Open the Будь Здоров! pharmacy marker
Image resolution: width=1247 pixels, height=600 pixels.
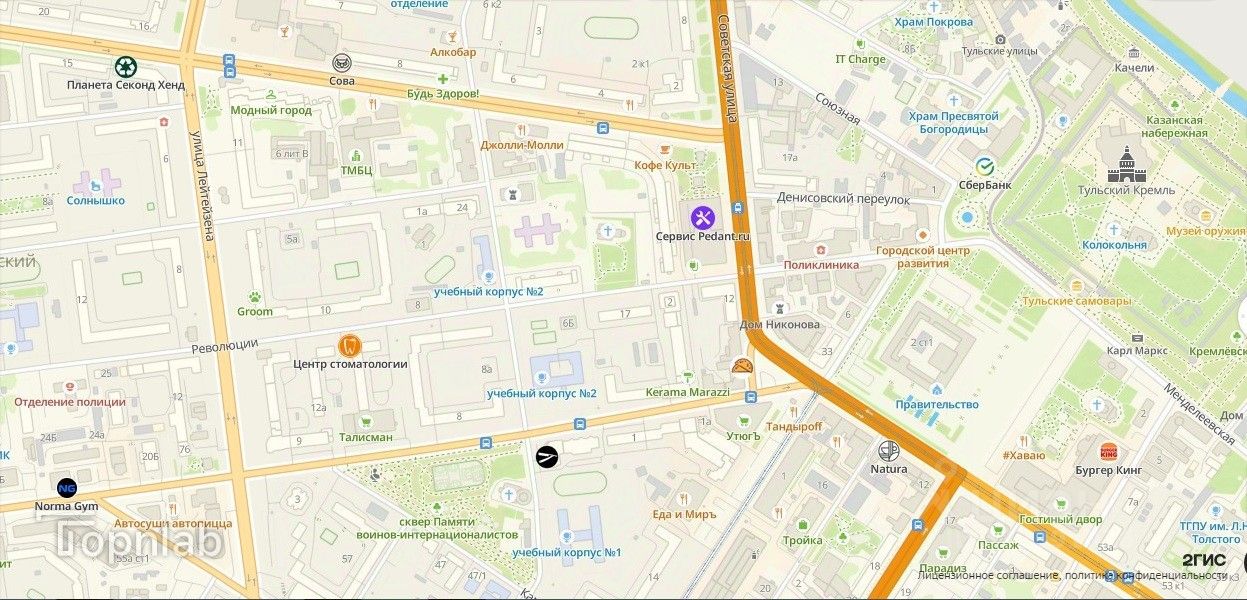(x=442, y=78)
